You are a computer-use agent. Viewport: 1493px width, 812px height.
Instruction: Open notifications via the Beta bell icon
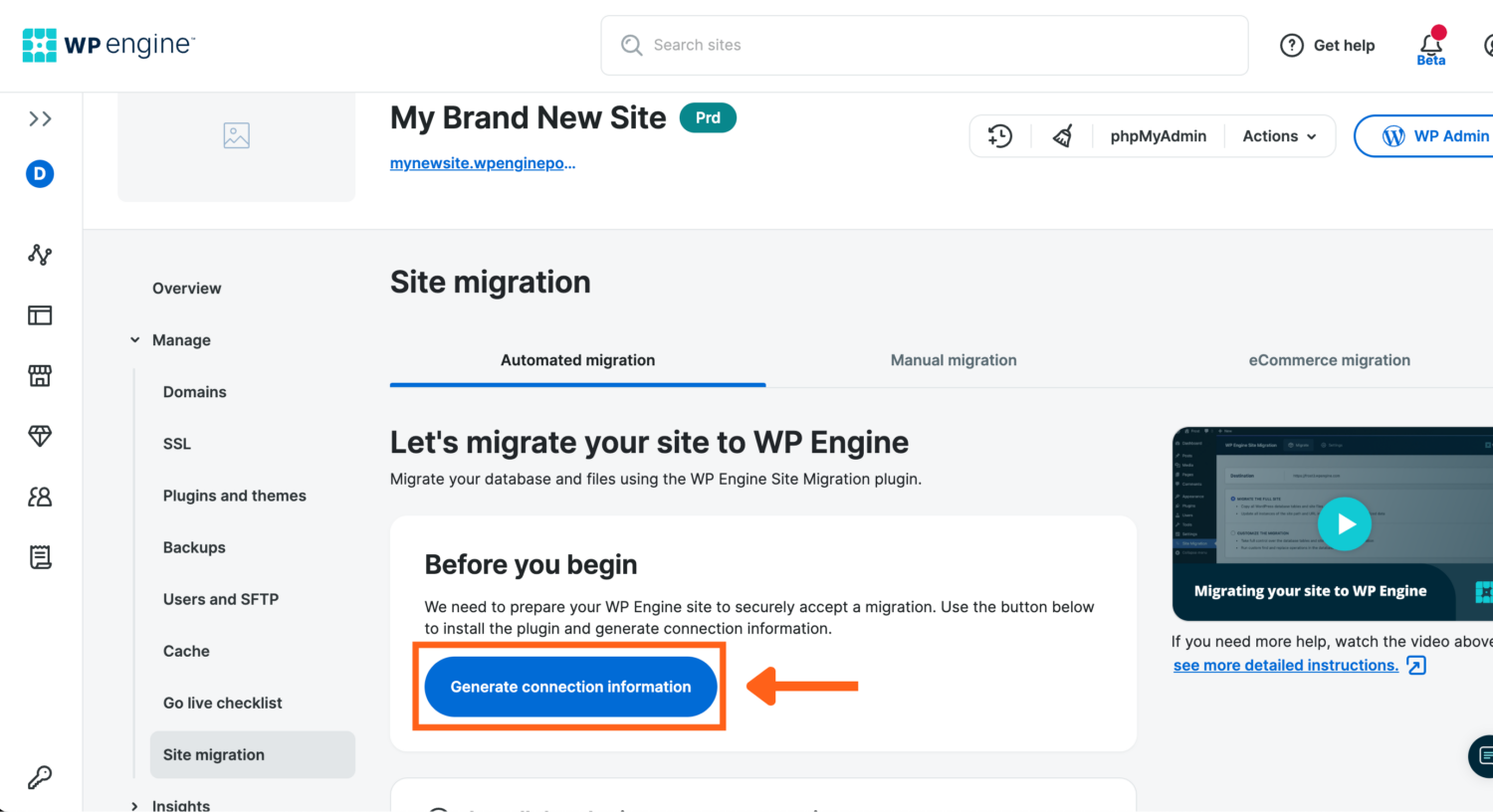[x=1430, y=45]
